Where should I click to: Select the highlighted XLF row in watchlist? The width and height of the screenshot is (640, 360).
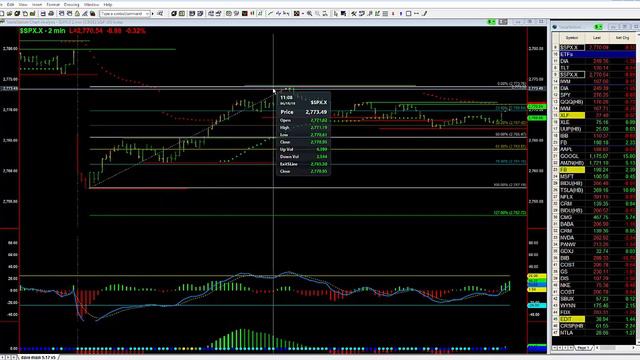pos(595,116)
